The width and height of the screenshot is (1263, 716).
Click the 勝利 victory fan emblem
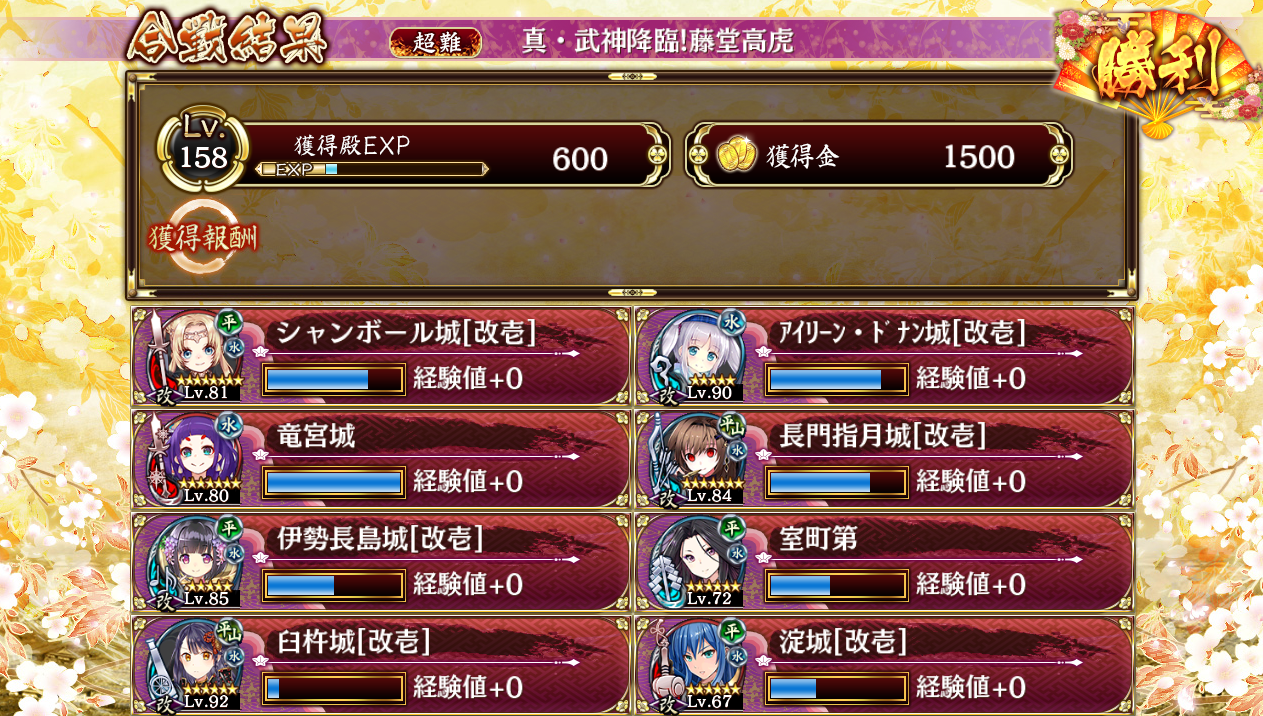[1155, 70]
